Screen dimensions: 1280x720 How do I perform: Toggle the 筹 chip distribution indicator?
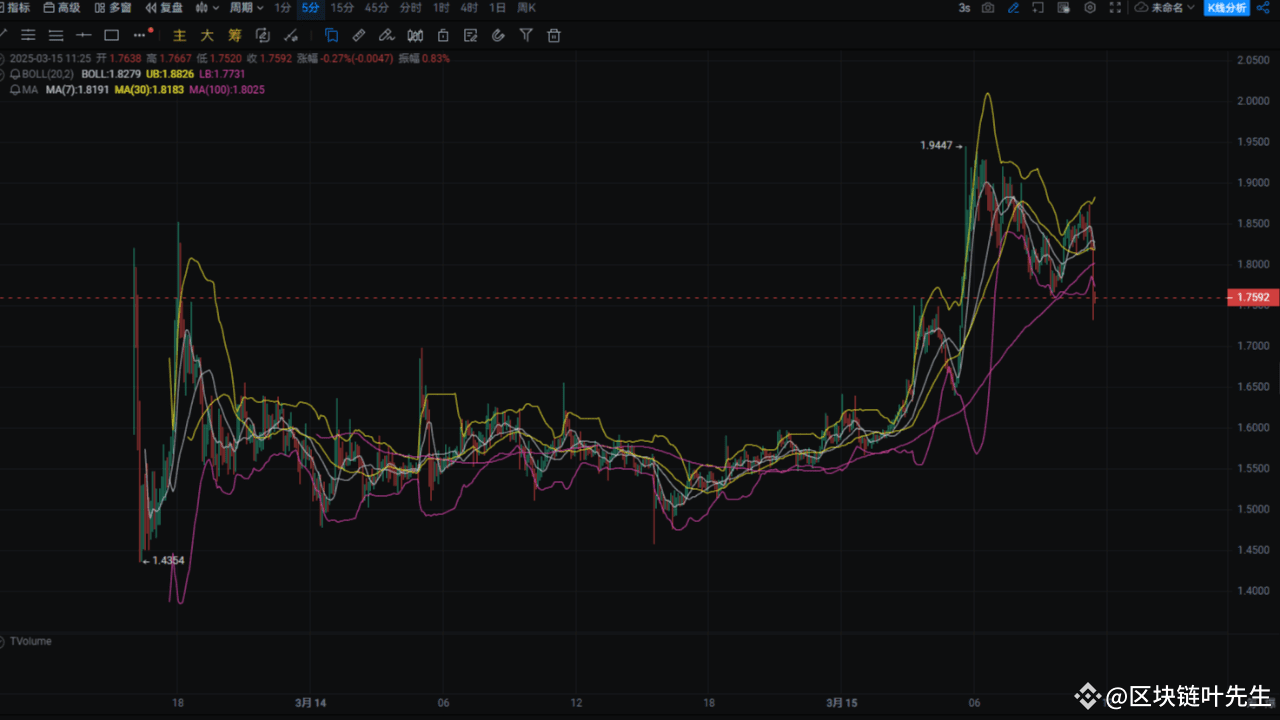pyautogui.click(x=235, y=35)
